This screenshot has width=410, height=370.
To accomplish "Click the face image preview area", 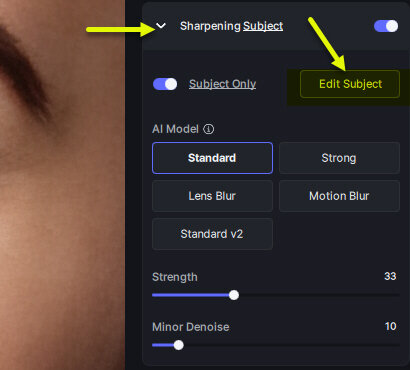I will click(62, 185).
